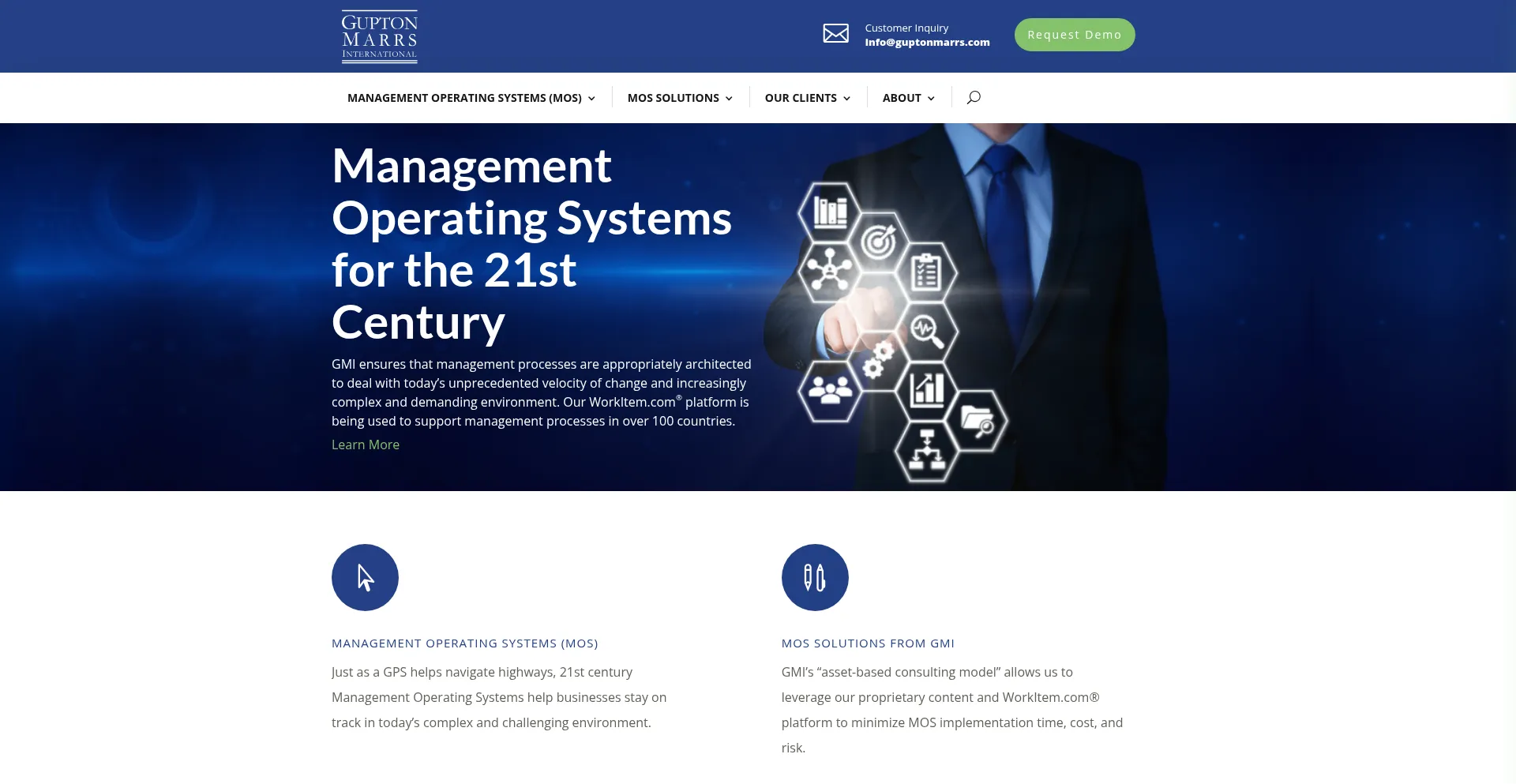Click the flowchart hierarchy hexagon icon
This screenshot has height=784, width=1516.
[927, 451]
